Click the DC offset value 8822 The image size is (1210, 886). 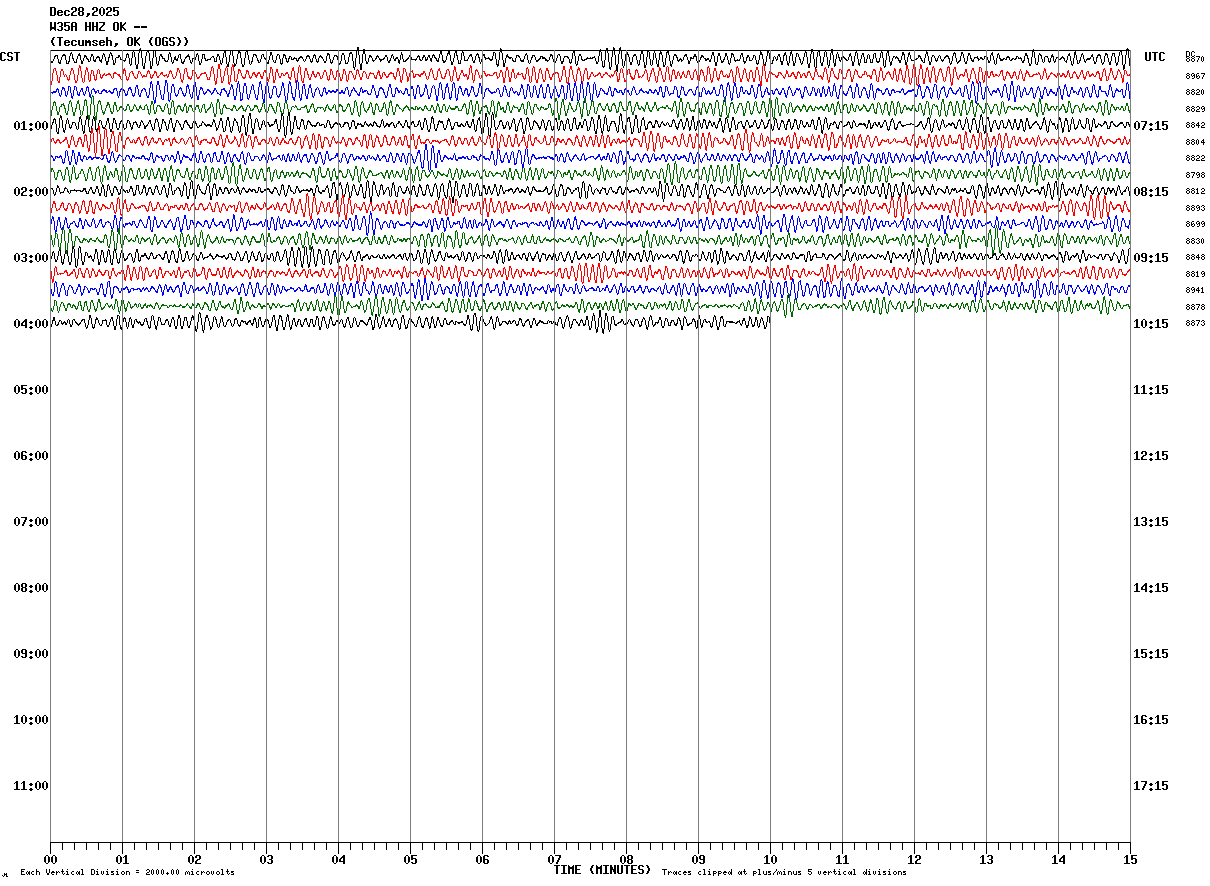click(x=1195, y=158)
